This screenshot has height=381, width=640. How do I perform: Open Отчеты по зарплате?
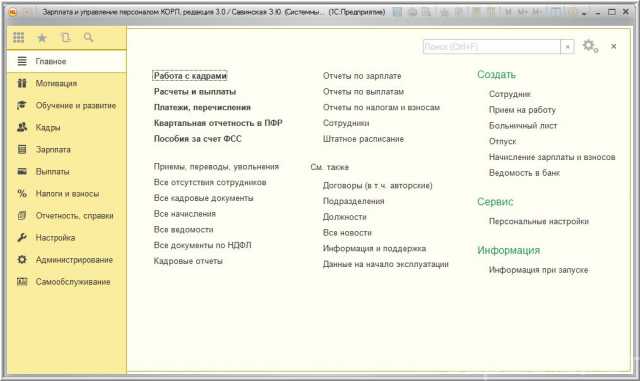(362, 76)
